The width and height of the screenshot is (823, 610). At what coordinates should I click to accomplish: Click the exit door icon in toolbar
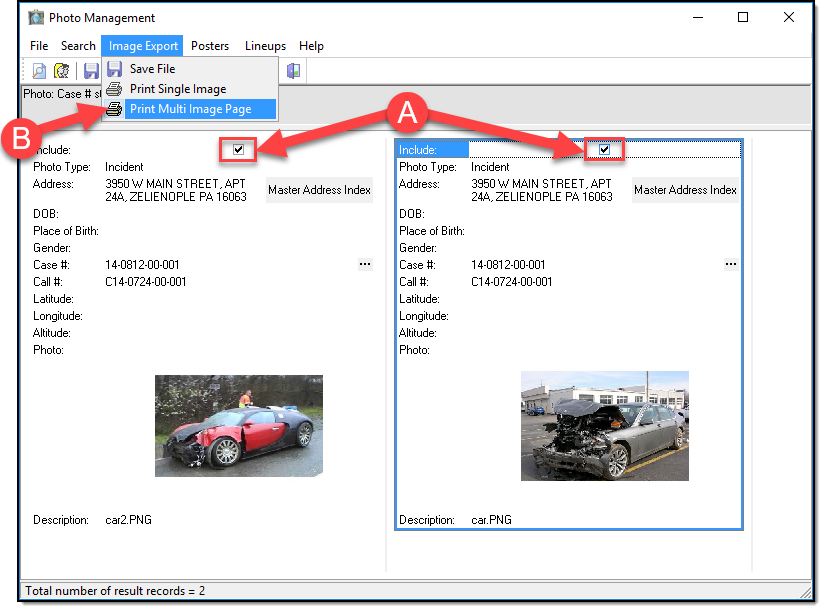pos(293,71)
